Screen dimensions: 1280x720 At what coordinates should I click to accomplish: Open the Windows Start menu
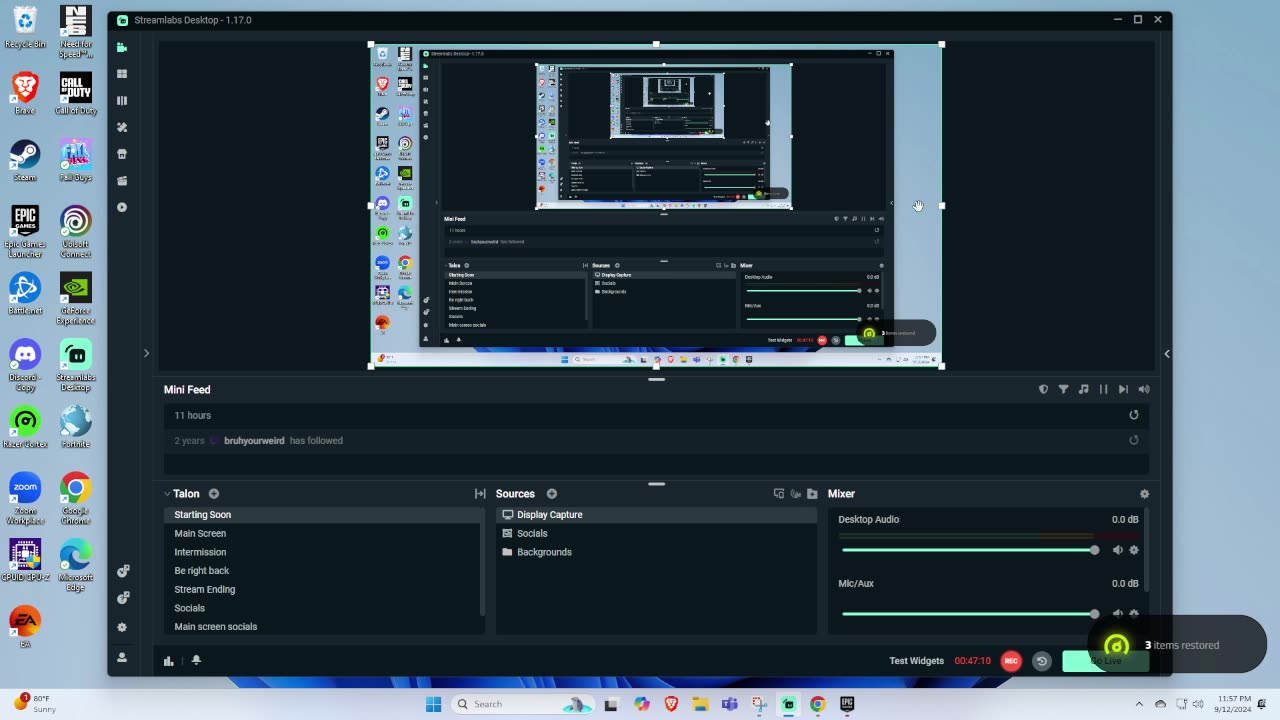point(433,704)
